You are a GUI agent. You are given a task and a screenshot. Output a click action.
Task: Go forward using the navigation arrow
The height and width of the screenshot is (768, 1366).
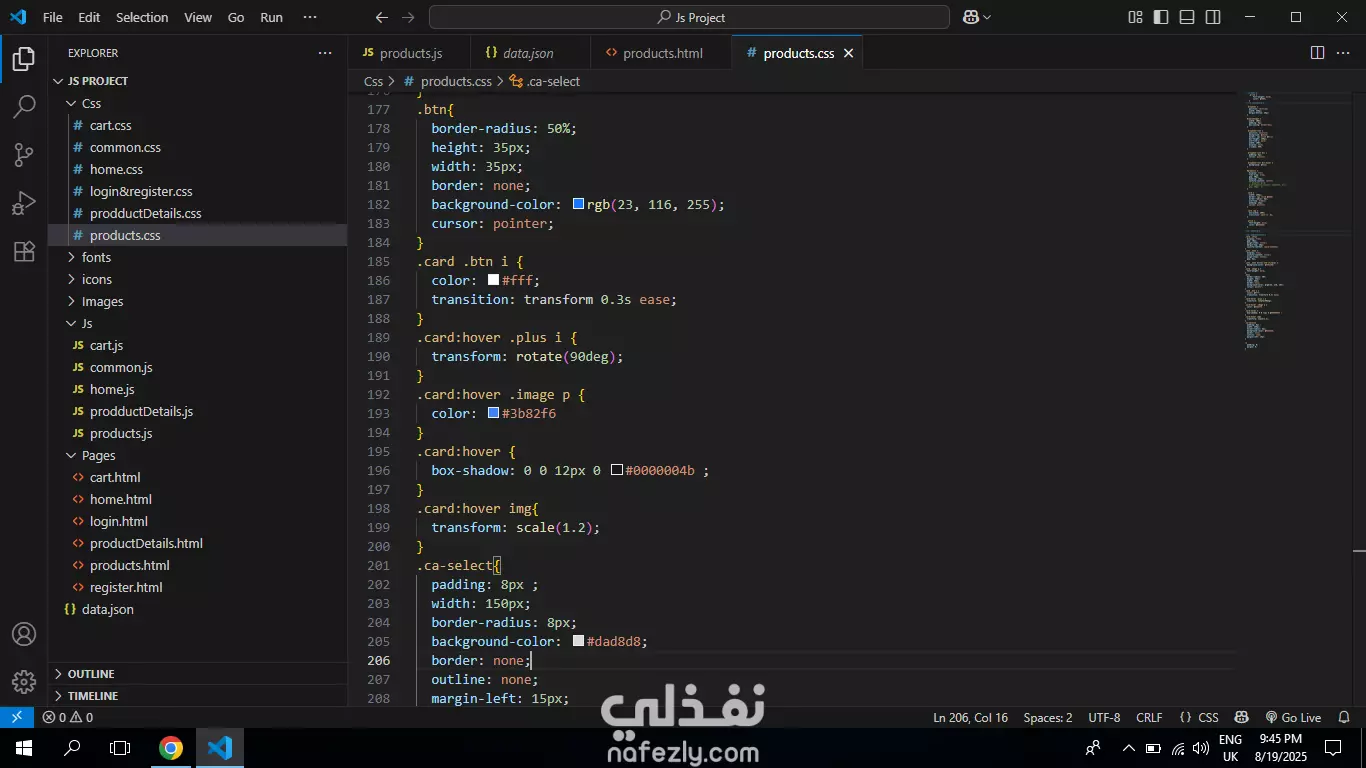(408, 17)
